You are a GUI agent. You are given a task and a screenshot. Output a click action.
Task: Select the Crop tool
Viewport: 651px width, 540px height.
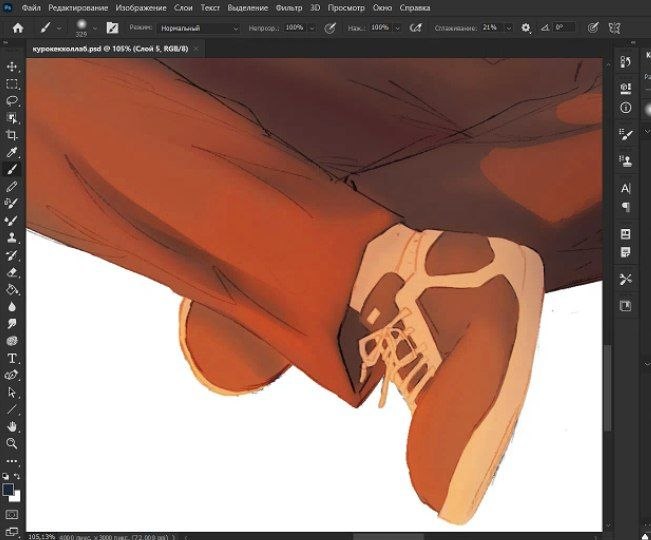point(12,135)
